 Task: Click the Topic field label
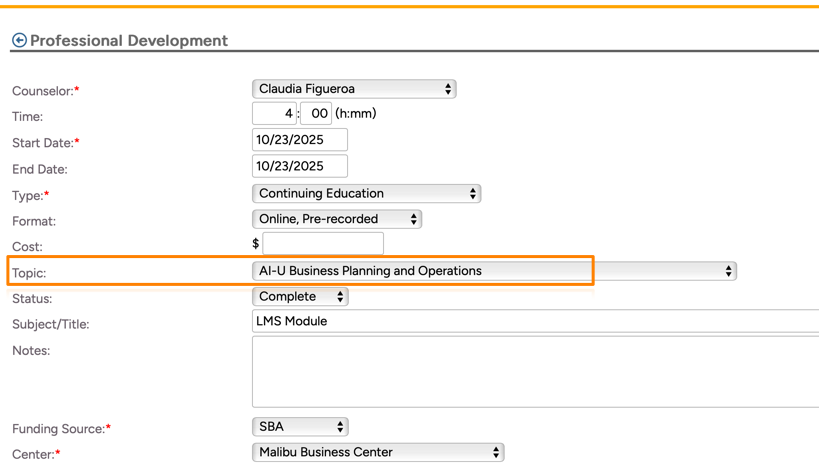[x=29, y=273]
